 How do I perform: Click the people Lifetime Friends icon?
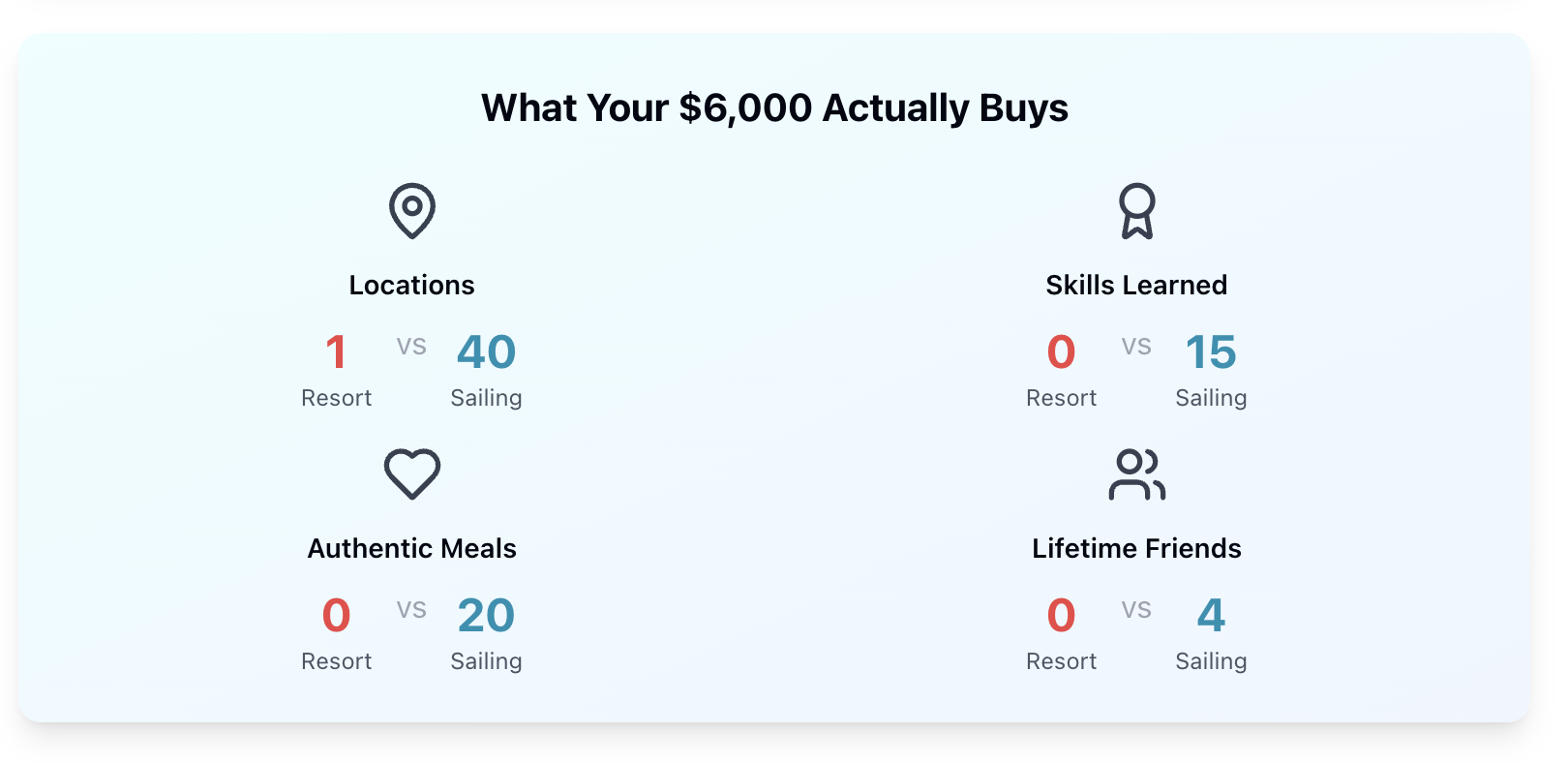(x=1136, y=473)
